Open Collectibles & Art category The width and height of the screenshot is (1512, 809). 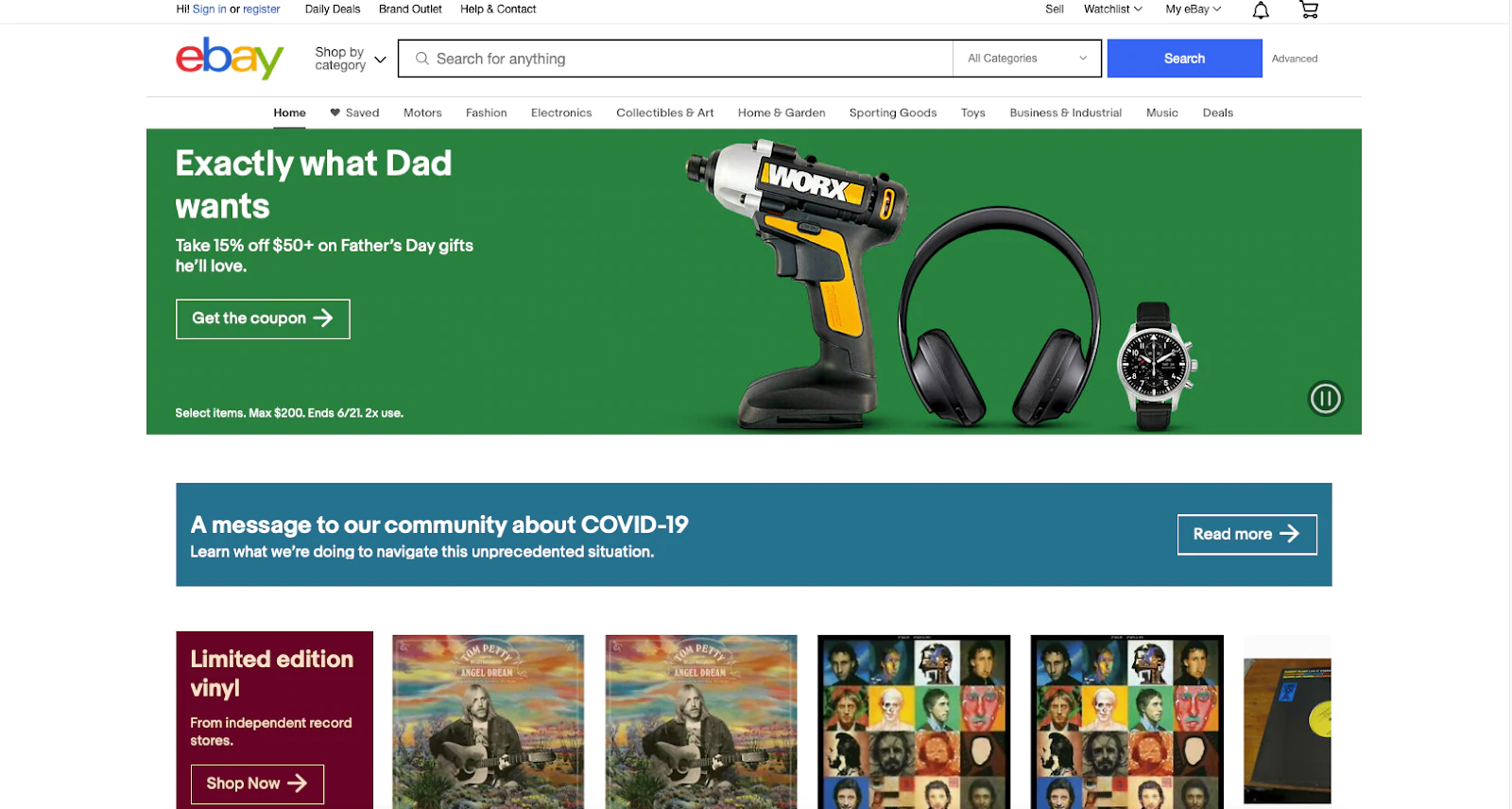665,112
